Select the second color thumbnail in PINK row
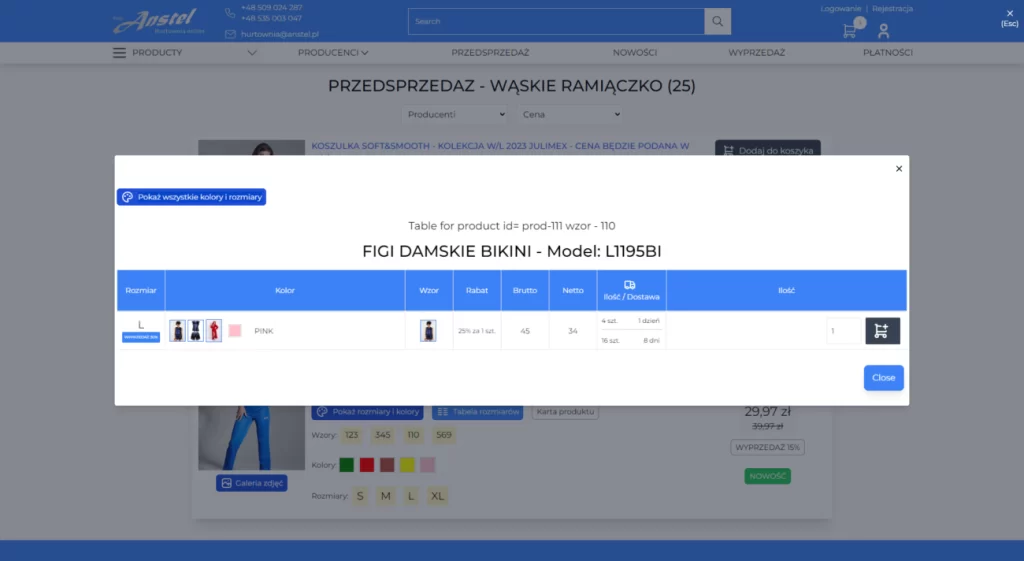This screenshot has height=561, width=1024. (x=195, y=330)
